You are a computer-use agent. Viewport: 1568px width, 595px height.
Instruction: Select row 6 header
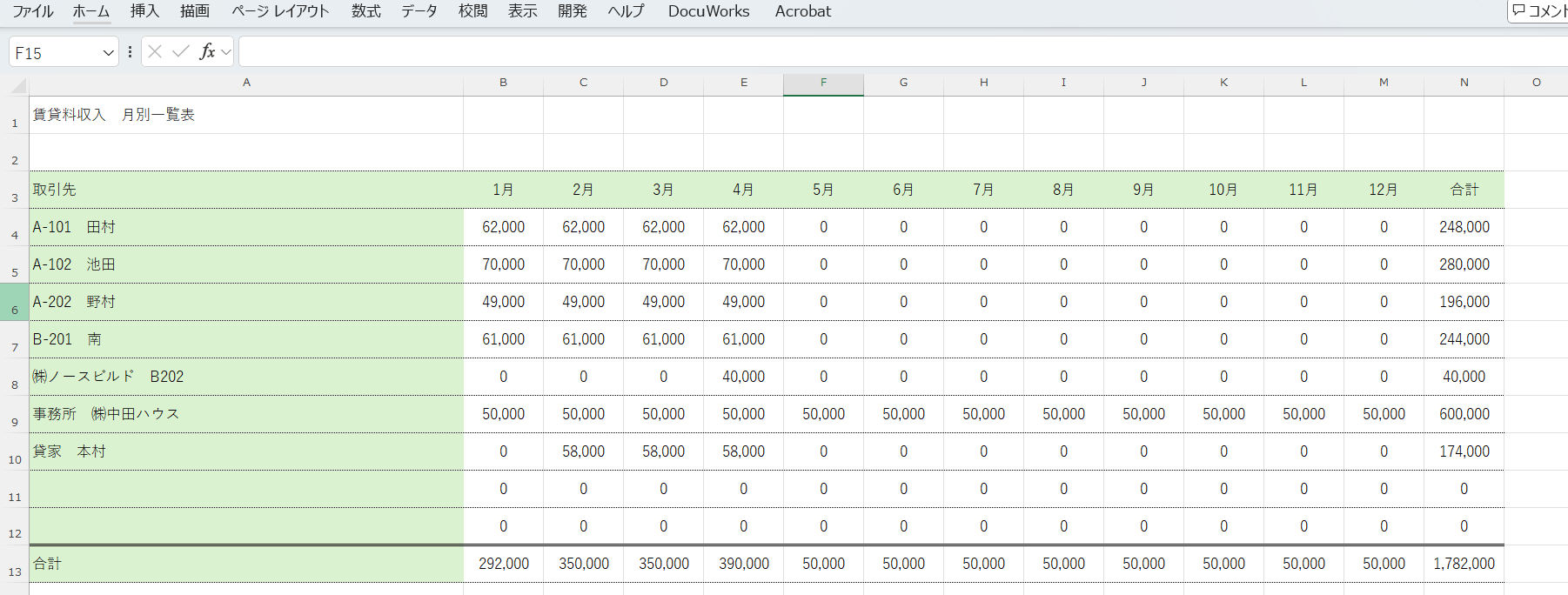(x=15, y=303)
